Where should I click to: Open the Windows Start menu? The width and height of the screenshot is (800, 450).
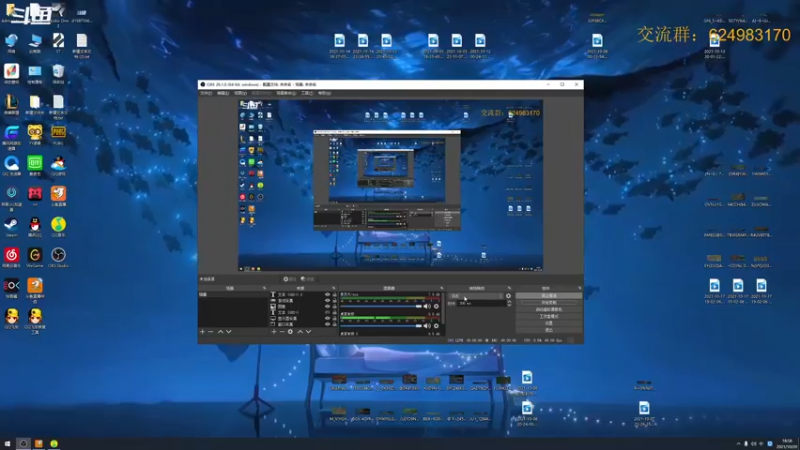pyautogui.click(x=7, y=444)
